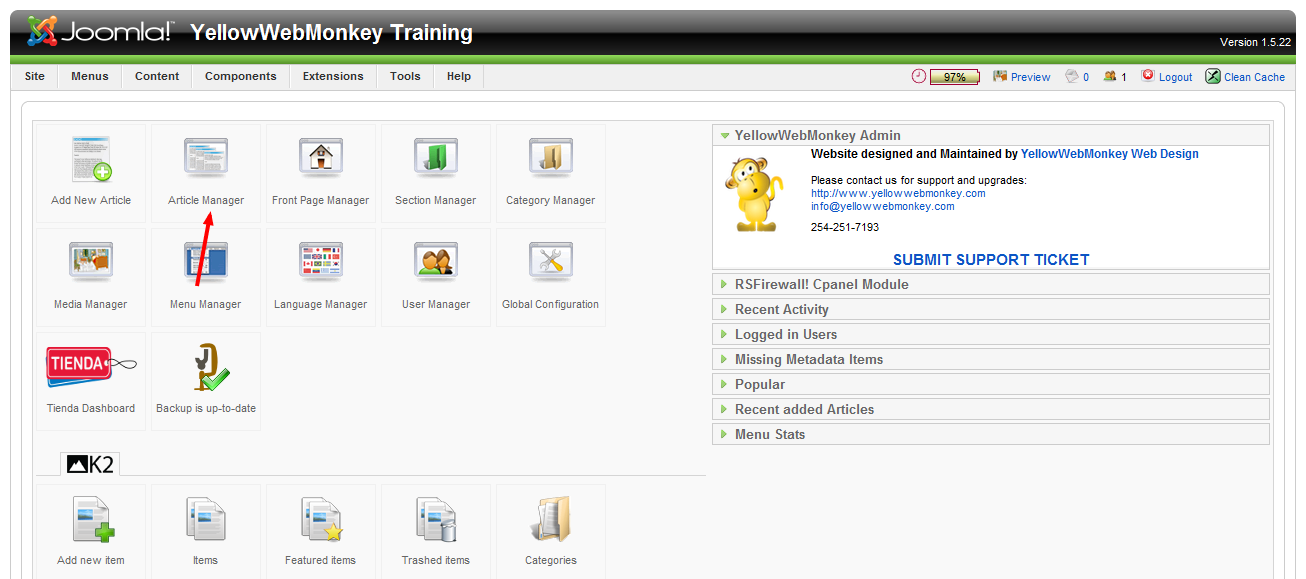Open the Media Manager icon
Screen dimensions: 1306x579
(x=91, y=264)
